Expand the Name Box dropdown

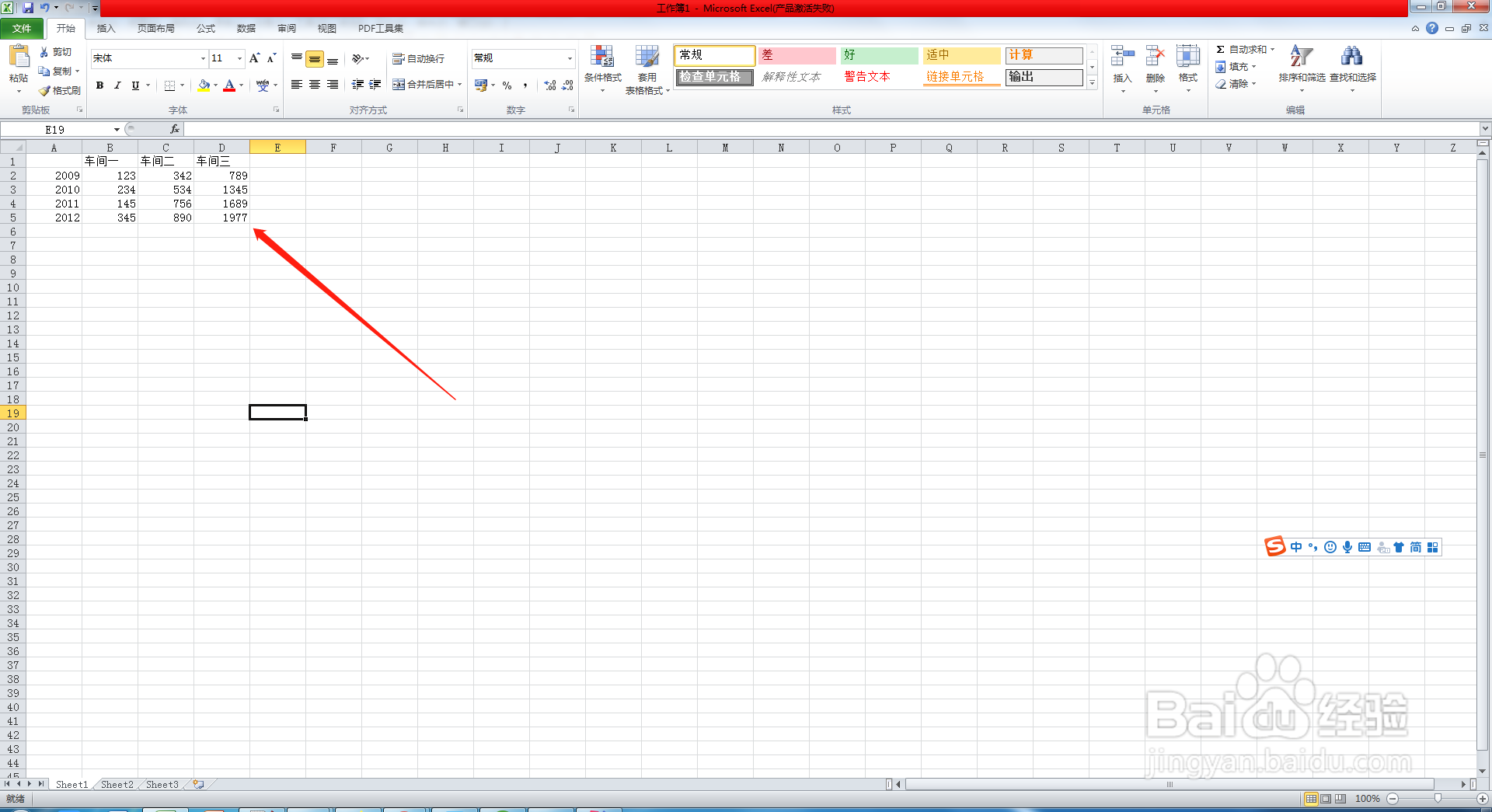117,130
